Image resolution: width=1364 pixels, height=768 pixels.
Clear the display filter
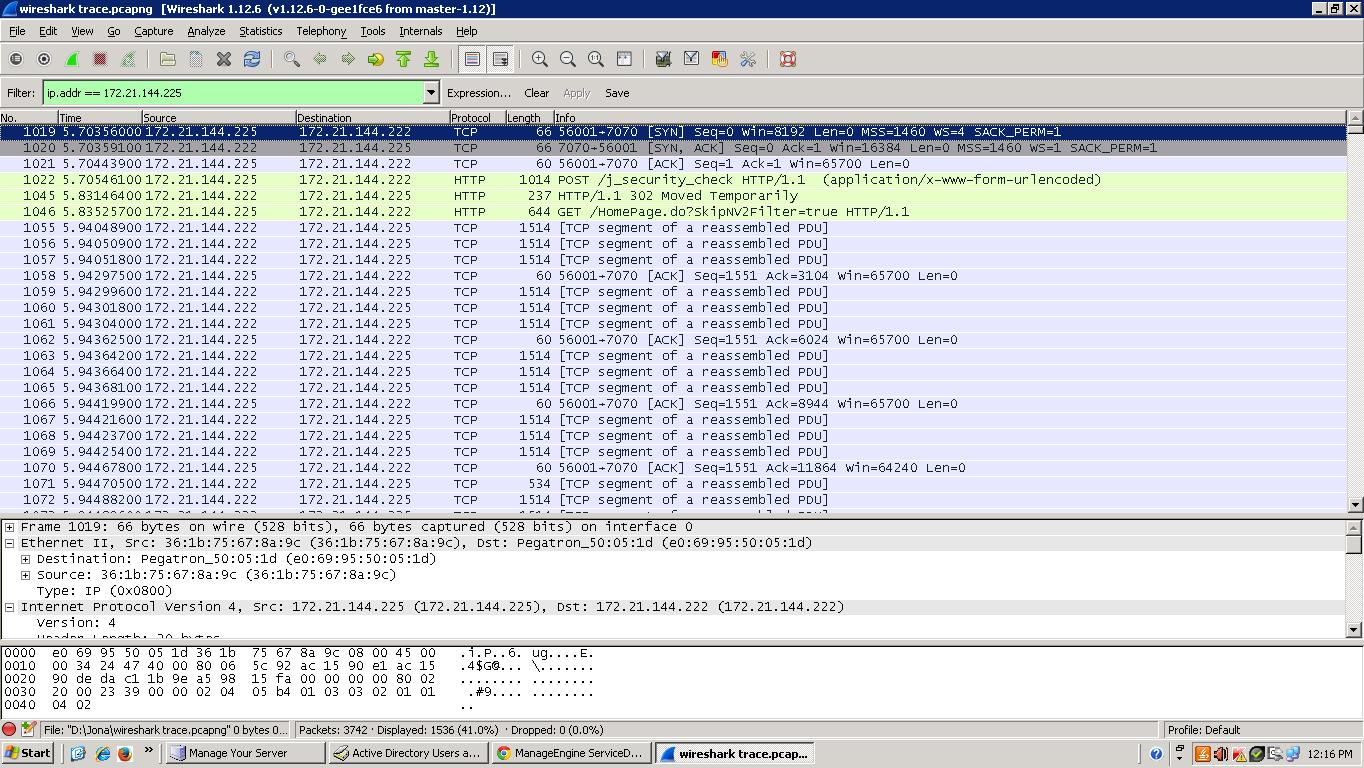click(536, 93)
